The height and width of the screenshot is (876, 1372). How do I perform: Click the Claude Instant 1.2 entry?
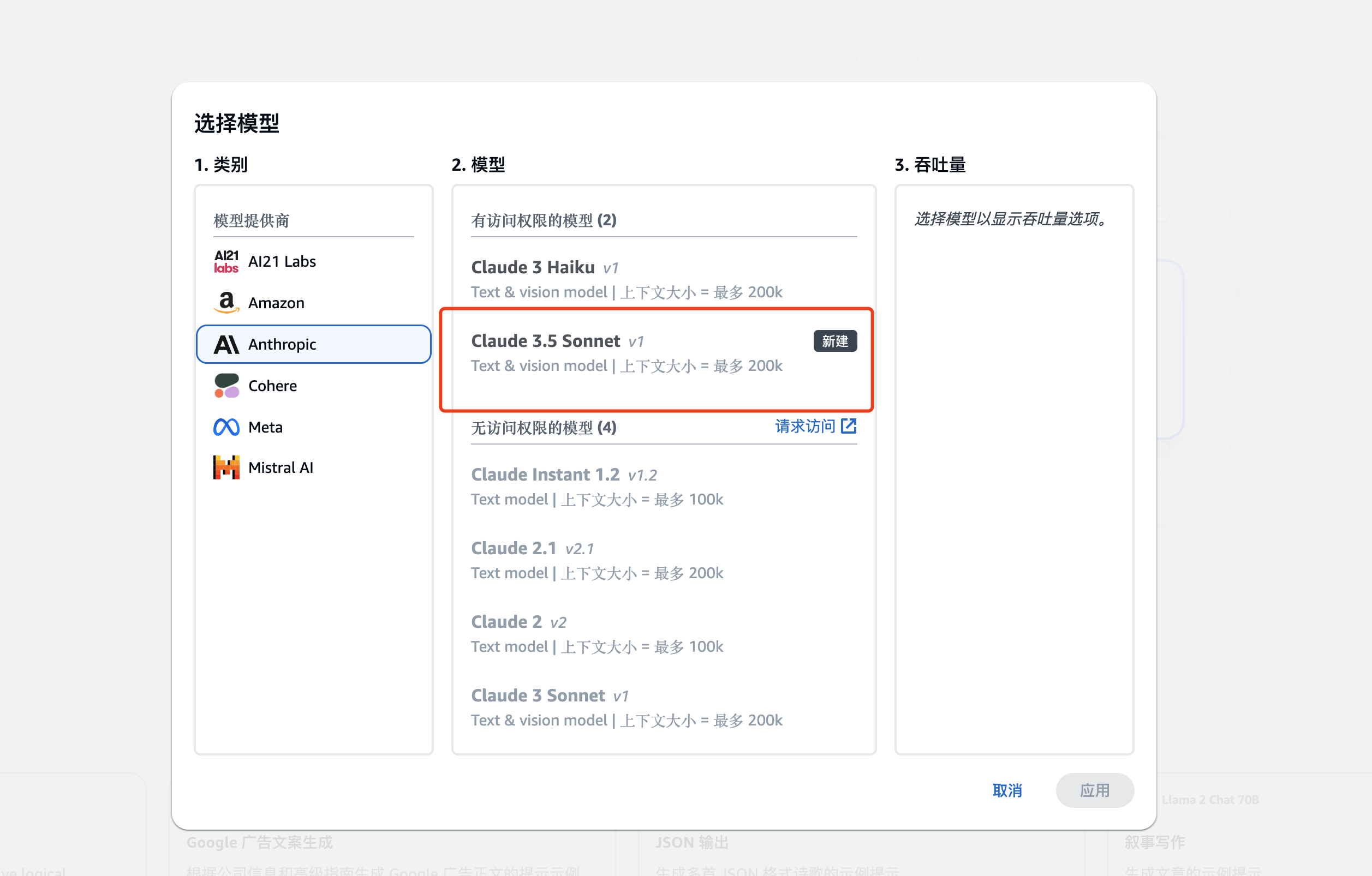point(664,487)
